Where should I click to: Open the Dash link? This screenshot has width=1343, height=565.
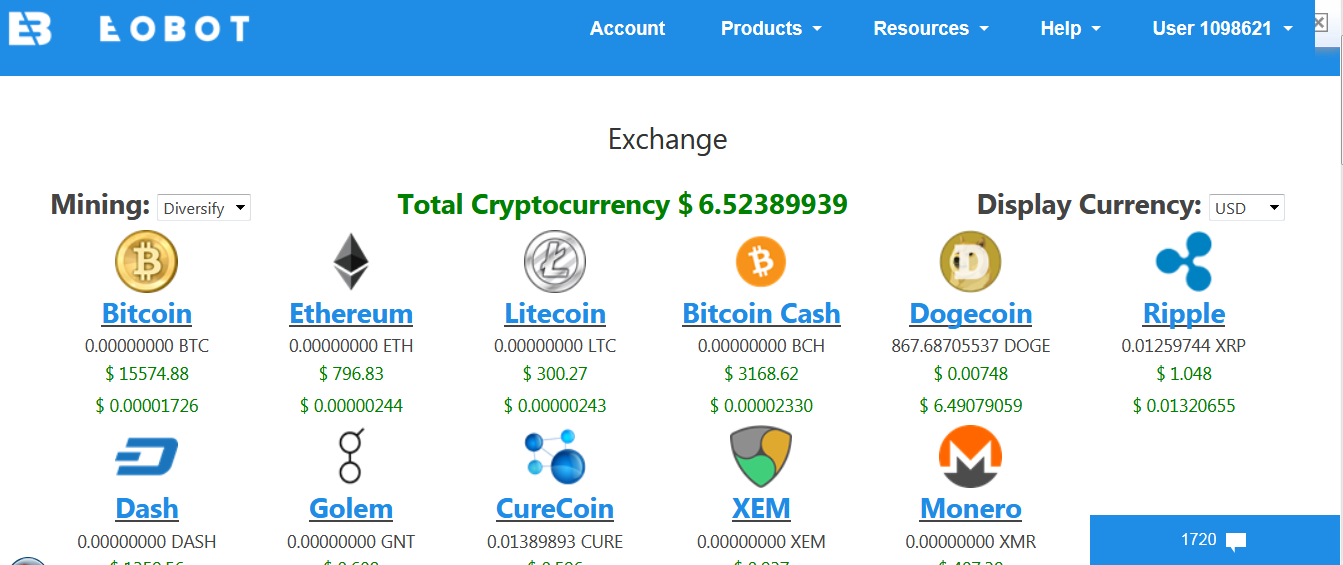(x=147, y=509)
